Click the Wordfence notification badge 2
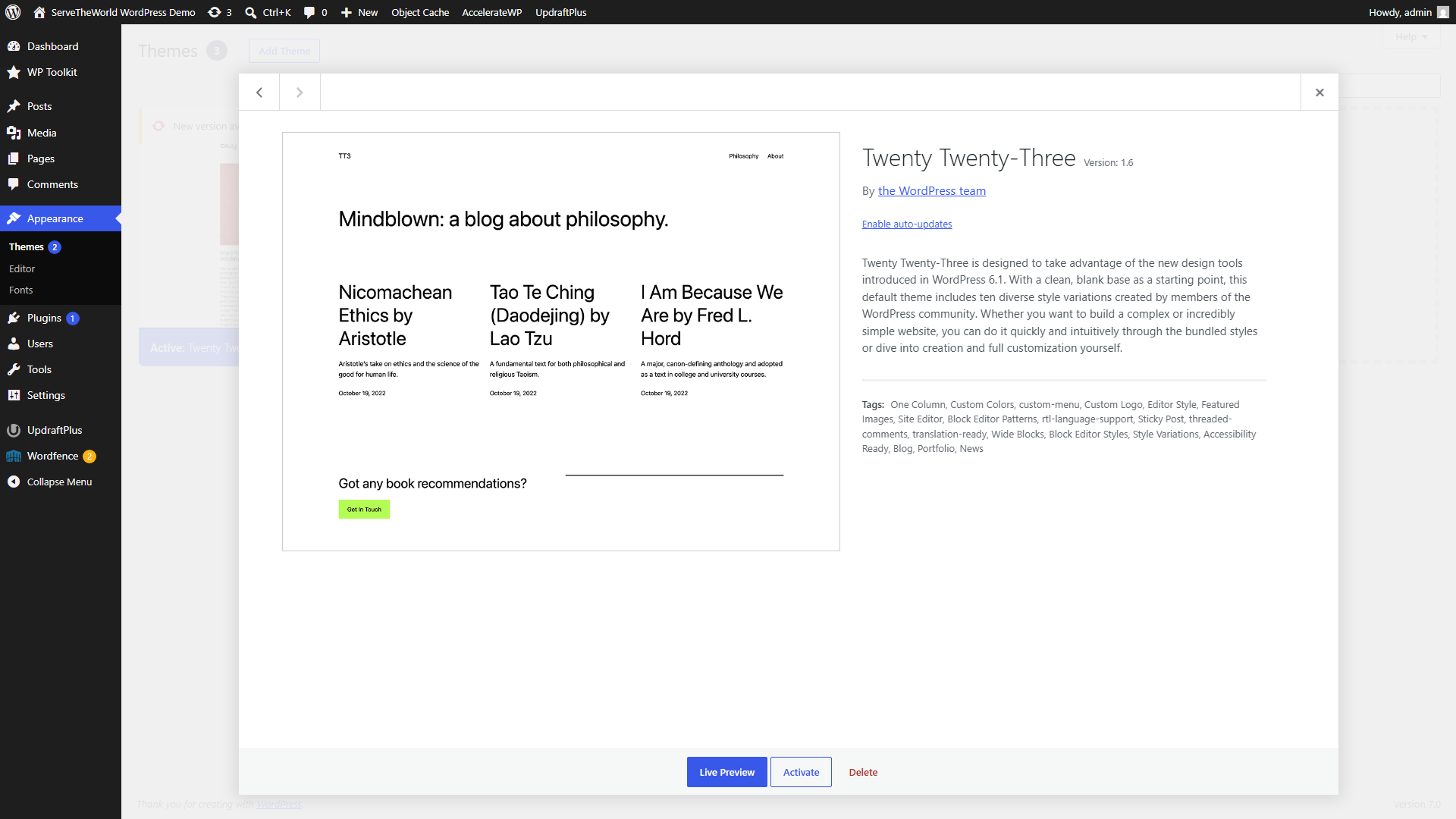 pos(89,457)
